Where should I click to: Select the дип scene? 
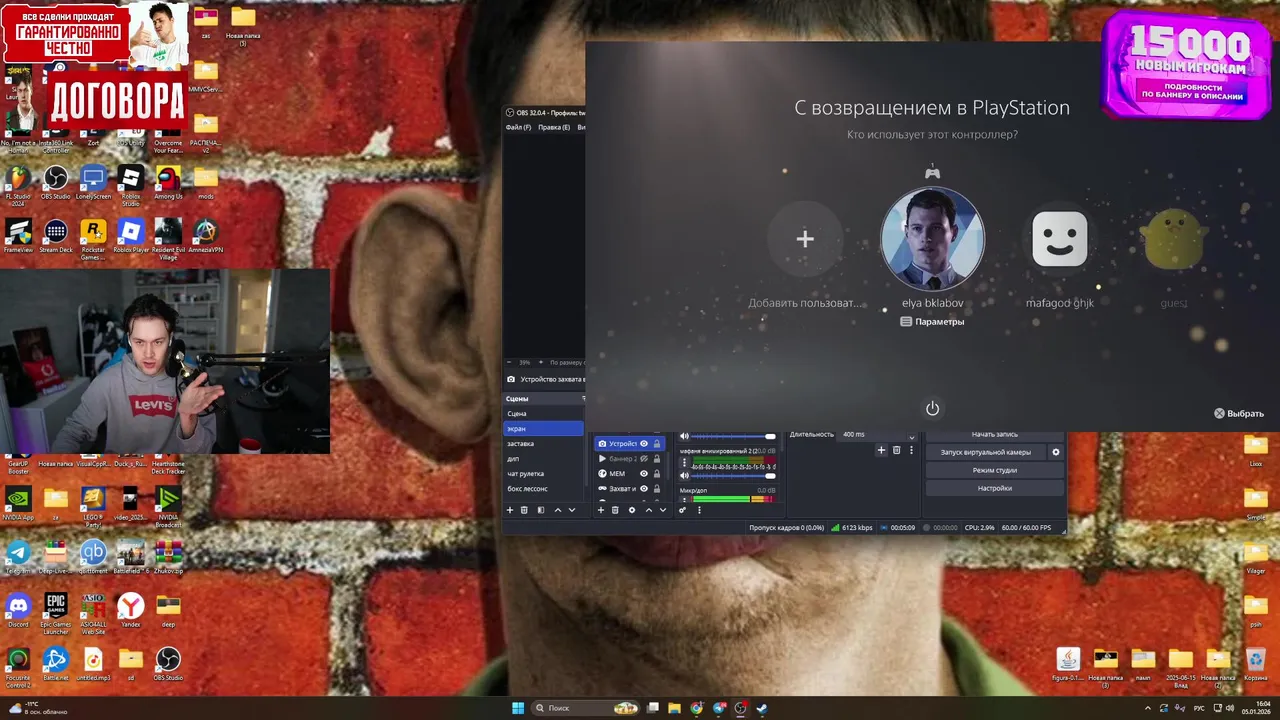[x=544, y=458]
